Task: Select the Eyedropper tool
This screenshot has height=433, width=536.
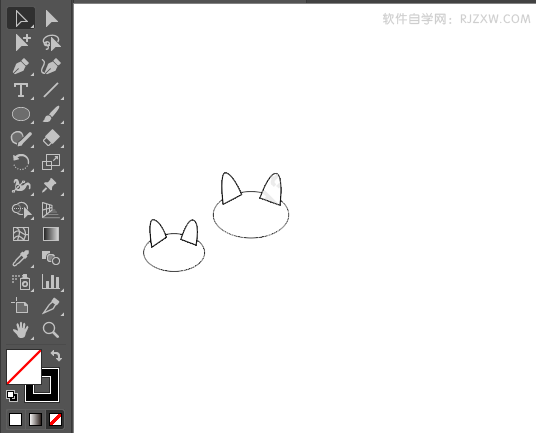Action: [21, 258]
